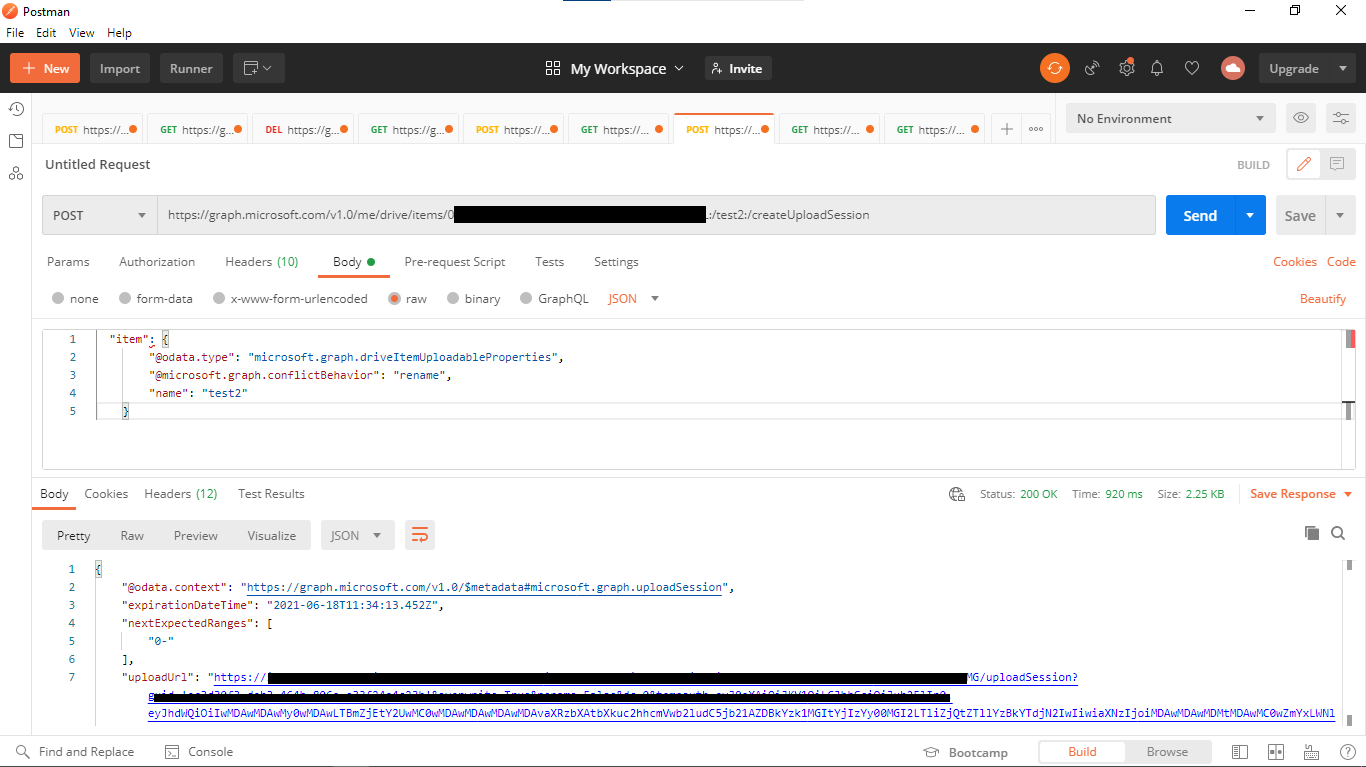The height and width of the screenshot is (767, 1366).
Task: Select the DEL request tab
Action: 301,129
